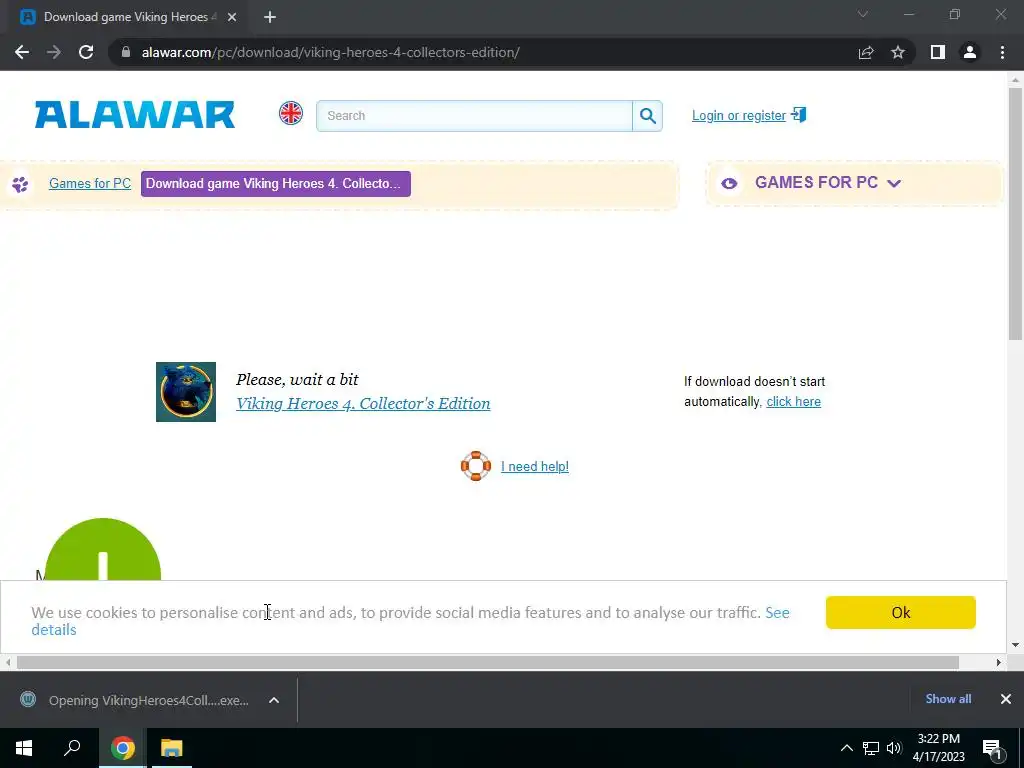Restart the download with the click here link

[x=793, y=402]
